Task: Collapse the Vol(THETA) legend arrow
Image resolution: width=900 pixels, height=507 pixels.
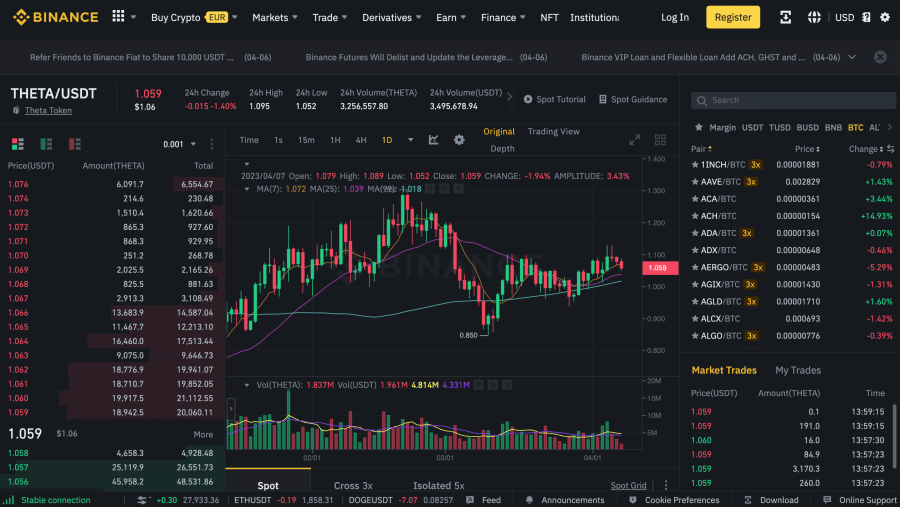Action: tap(247, 385)
